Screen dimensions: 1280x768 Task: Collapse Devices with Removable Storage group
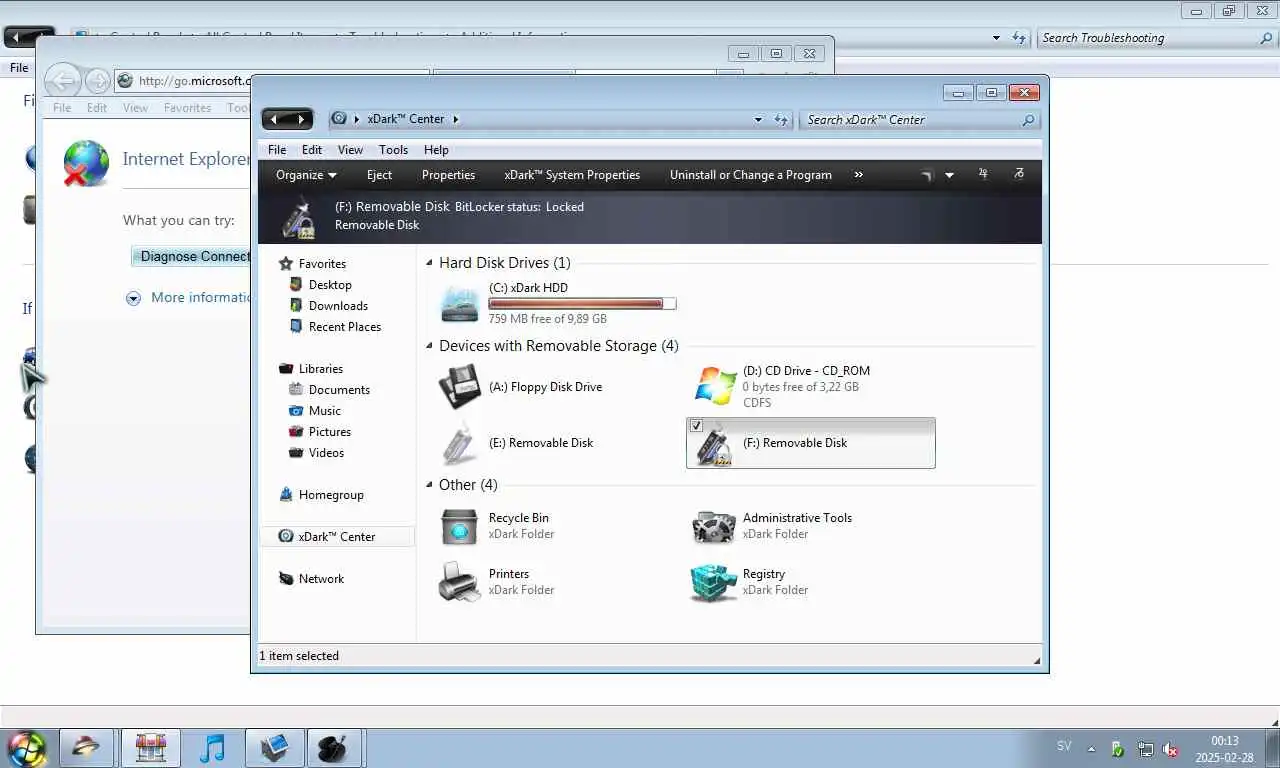430,346
